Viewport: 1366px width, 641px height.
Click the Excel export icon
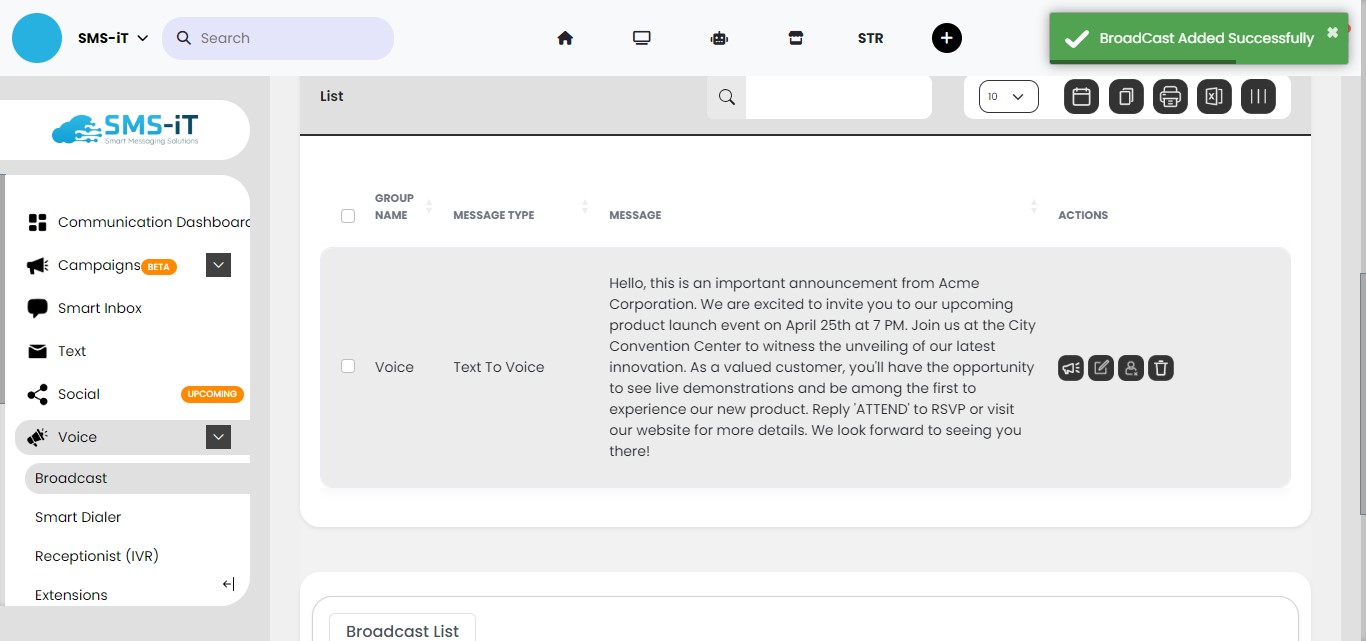click(1214, 97)
